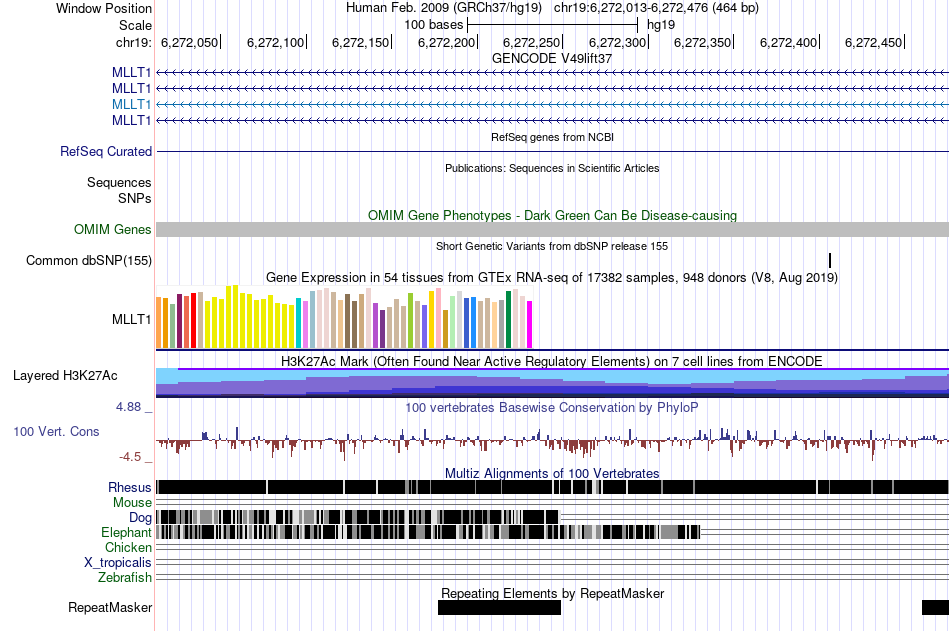Open Multiz Alignments of 100 Vertebrates title
The height and width of the screenshot is (631, 950).
tap(552, 473)
